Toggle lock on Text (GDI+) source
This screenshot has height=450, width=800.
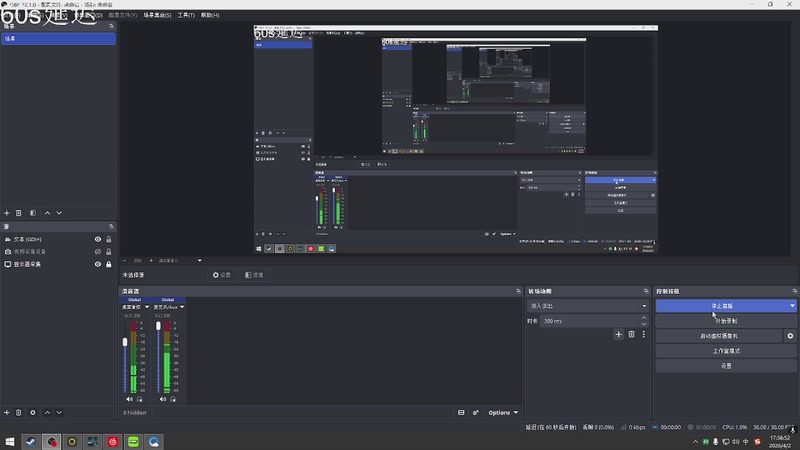tap(109, 239)
